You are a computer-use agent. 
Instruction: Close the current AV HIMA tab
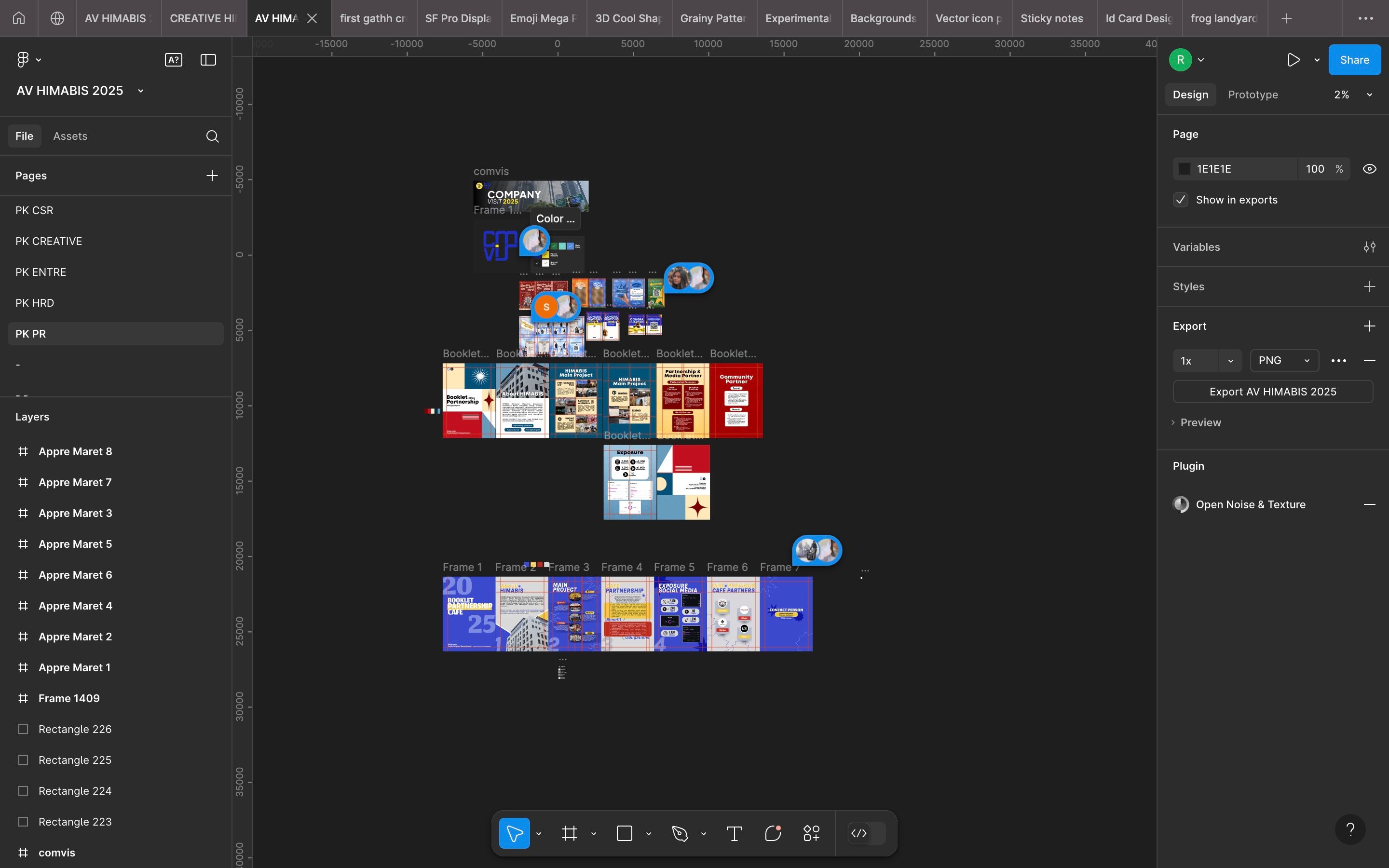click(x=312, y=18)
